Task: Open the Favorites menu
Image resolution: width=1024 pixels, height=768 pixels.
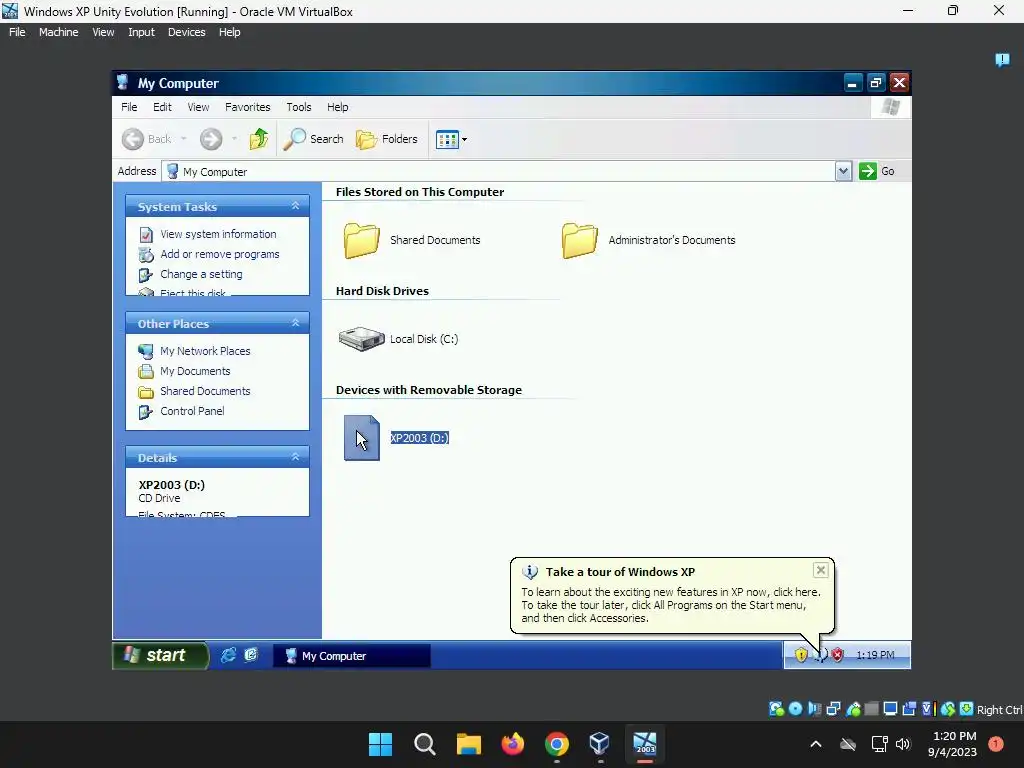Action: coord(248,107)
